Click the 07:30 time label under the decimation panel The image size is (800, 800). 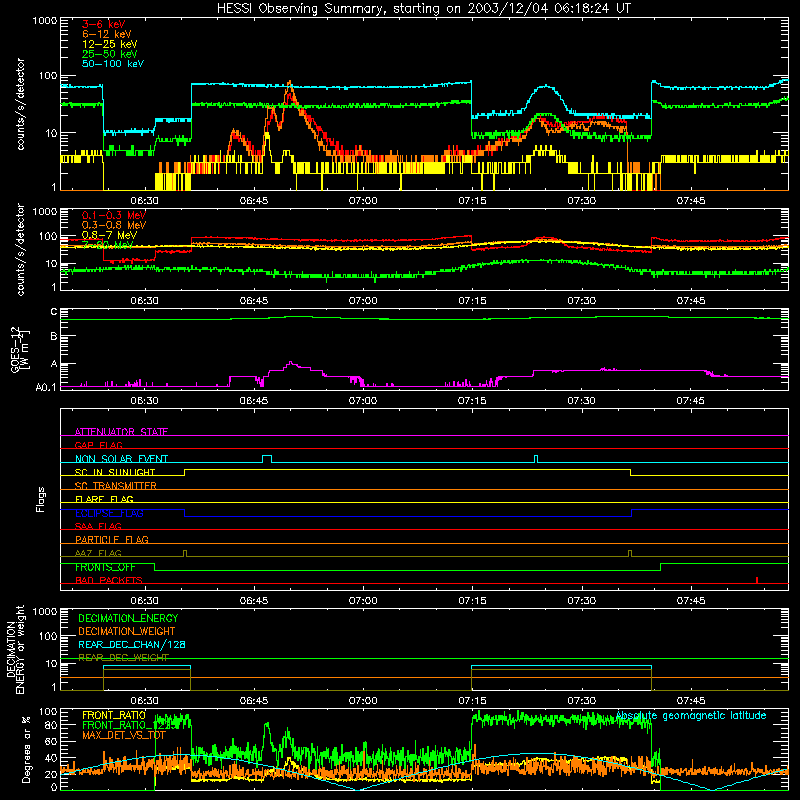(x=581, y=701)
